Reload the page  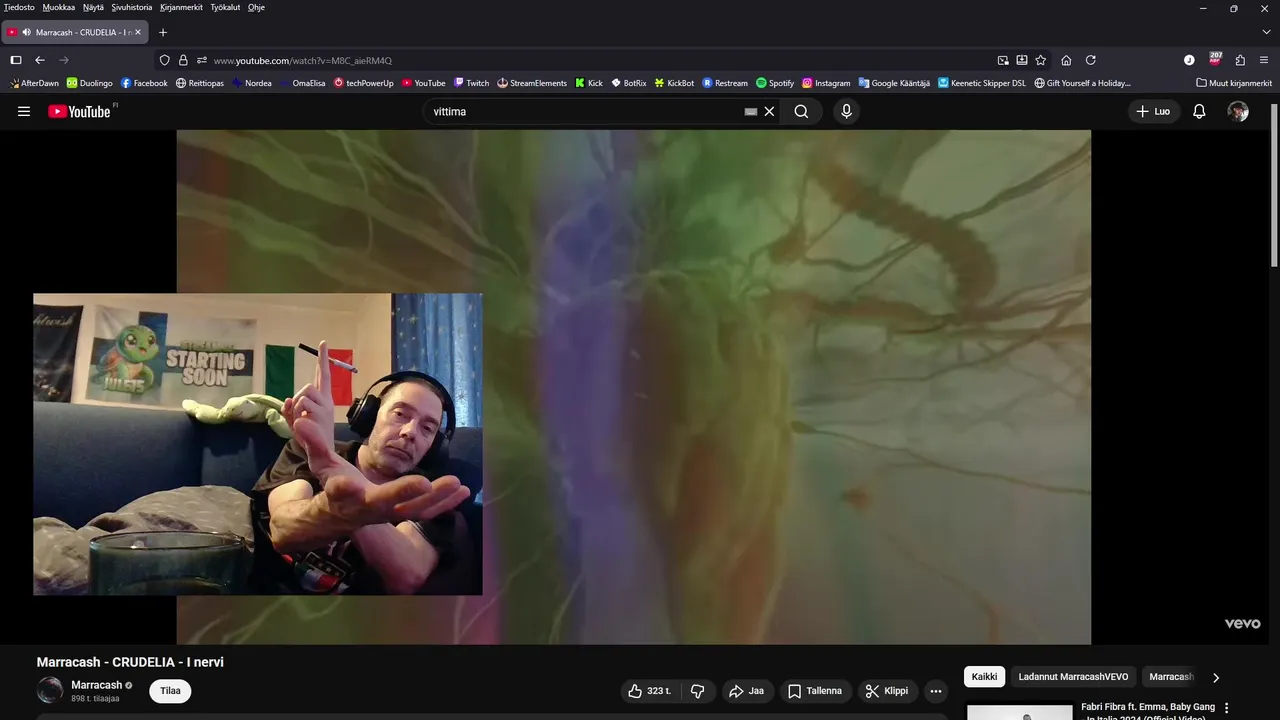pyautogui.click(x=1090, y=60)
